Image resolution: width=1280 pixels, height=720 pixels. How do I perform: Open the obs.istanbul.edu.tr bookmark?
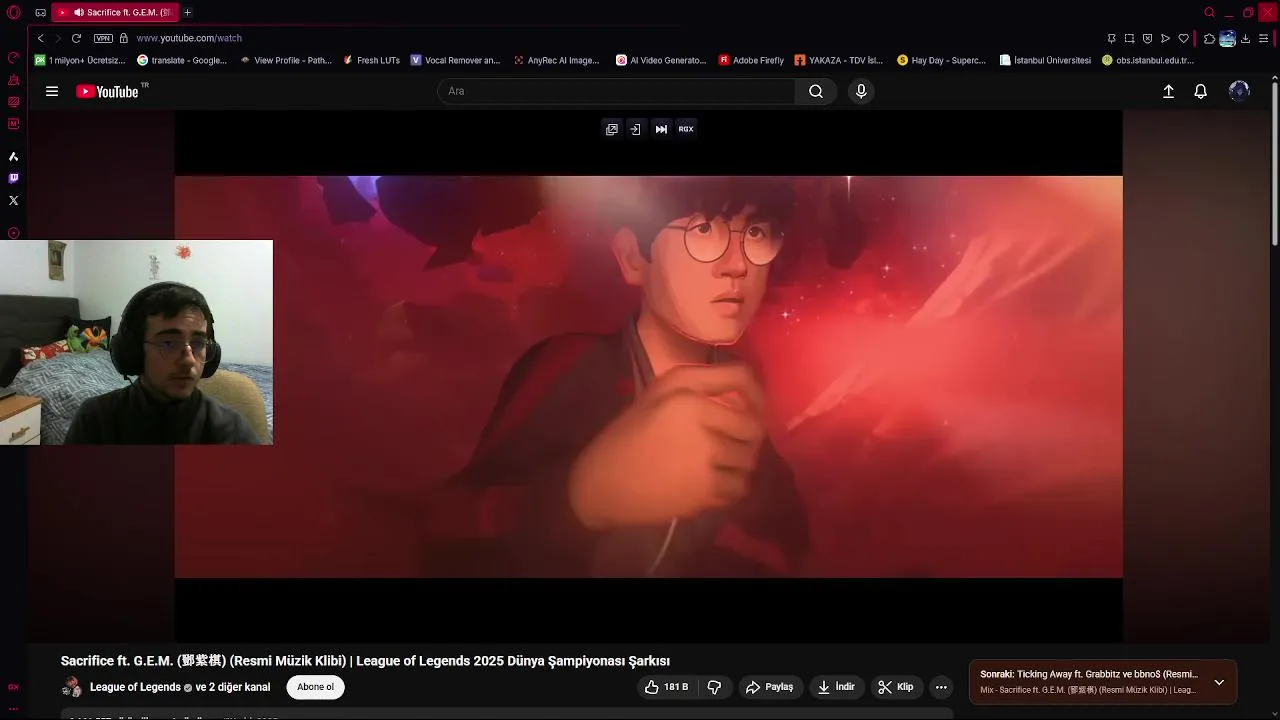coord(1148,60)
